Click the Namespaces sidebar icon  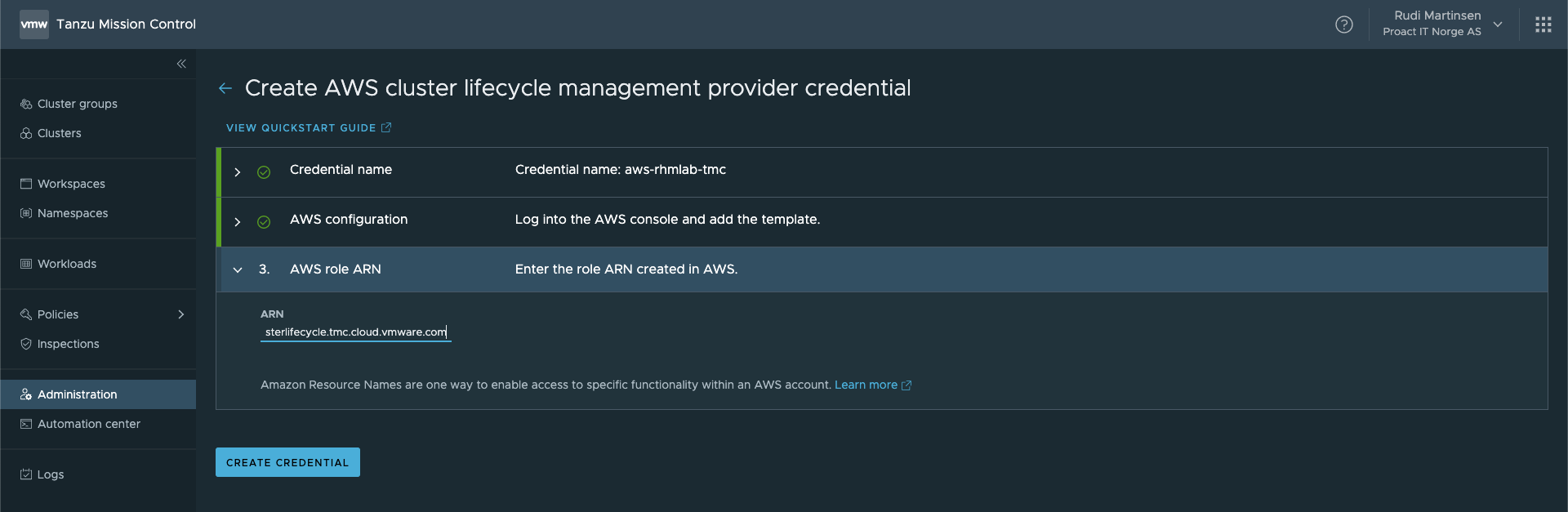26,213
